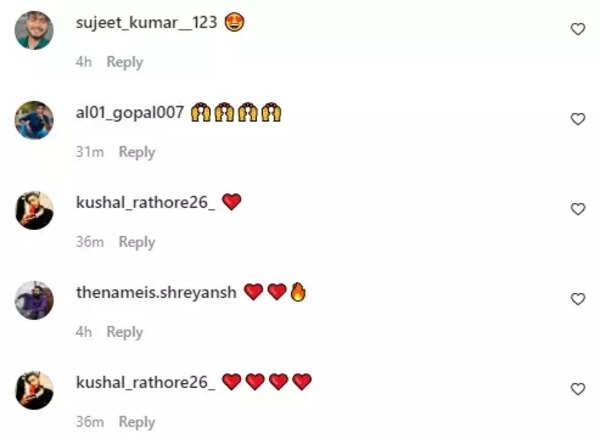Viewport: 600px width, 439px height.
Task: Click the 31m timestamp on al01_gopal007's comment
Action: pos(90,152)
